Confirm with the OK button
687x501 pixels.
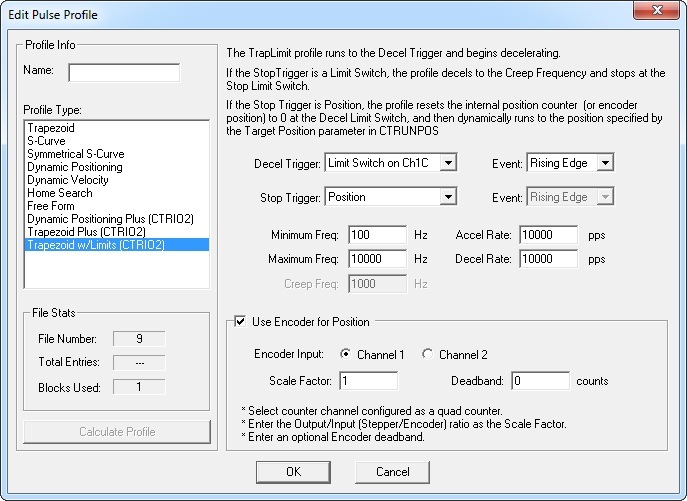tap(293, 472)
